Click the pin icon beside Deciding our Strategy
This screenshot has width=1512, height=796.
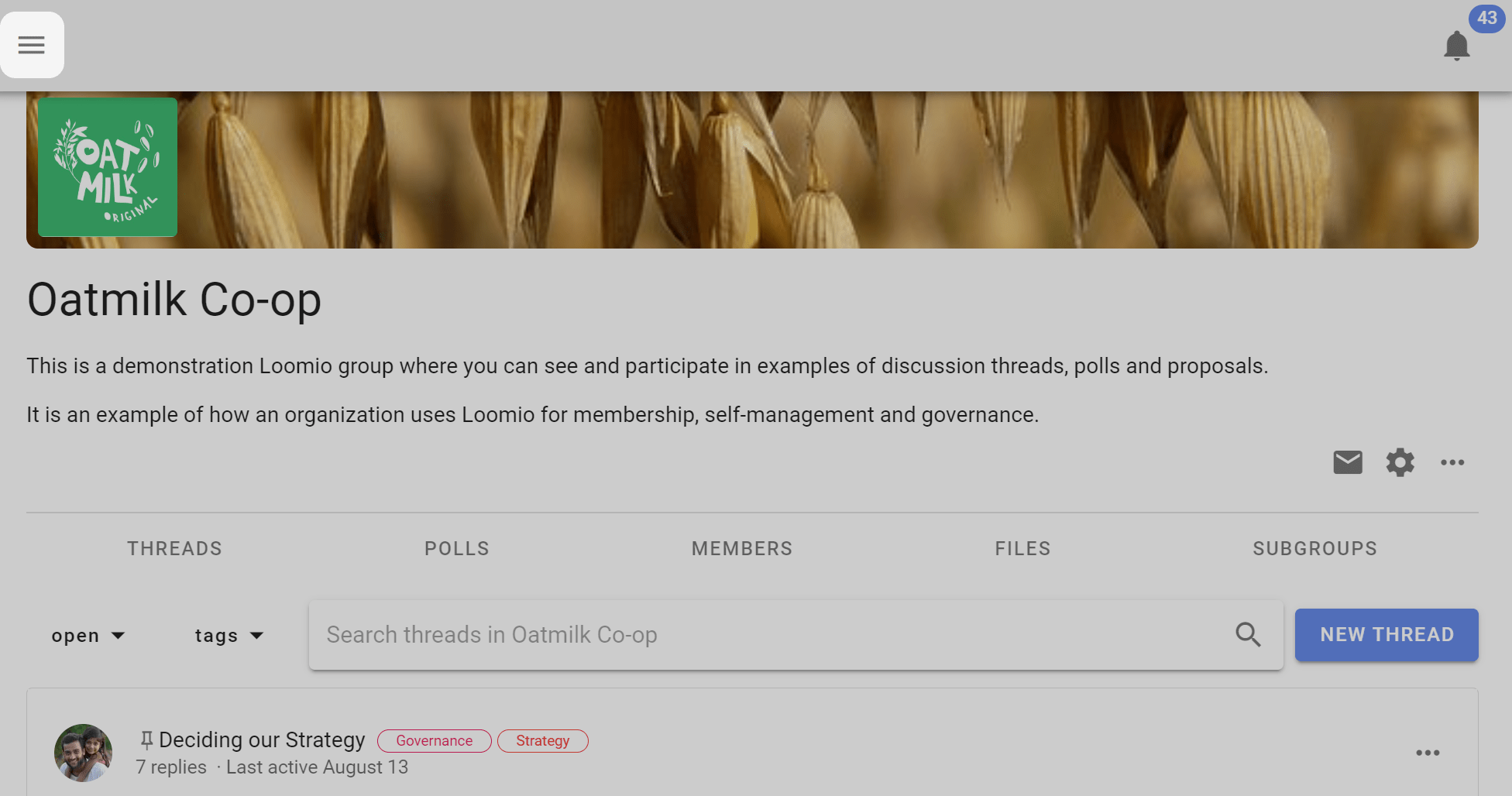[x=146, y=740]
